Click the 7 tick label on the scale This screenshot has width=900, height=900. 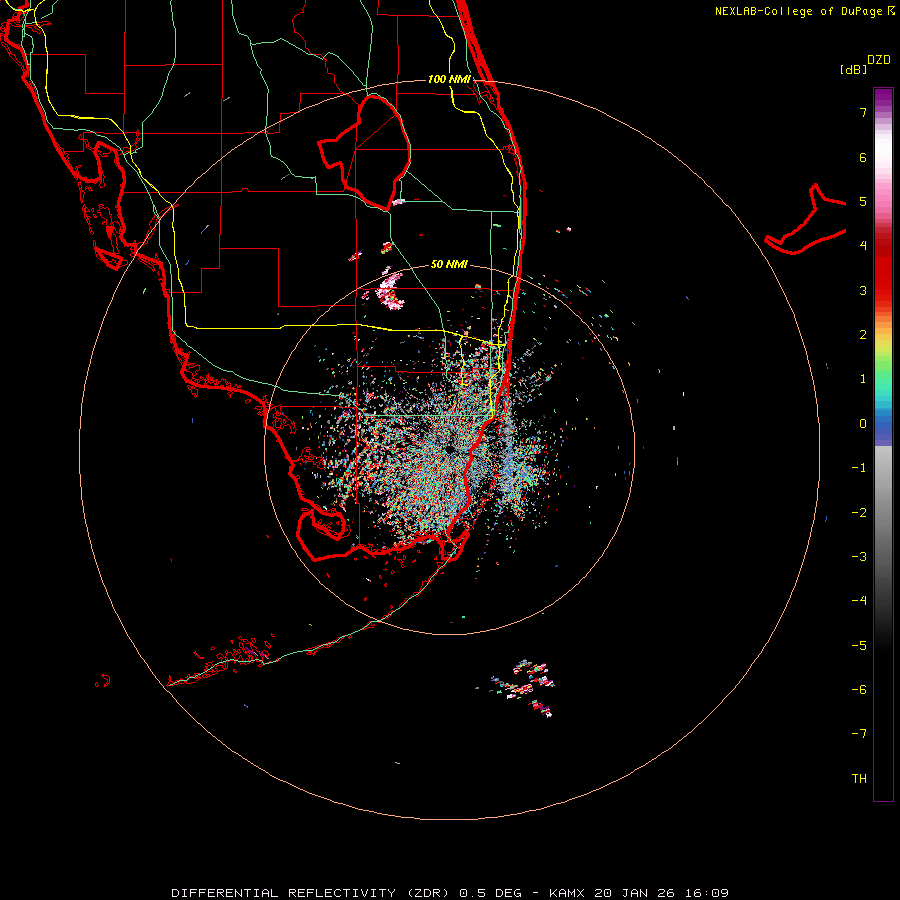click(x=863, y=113)
